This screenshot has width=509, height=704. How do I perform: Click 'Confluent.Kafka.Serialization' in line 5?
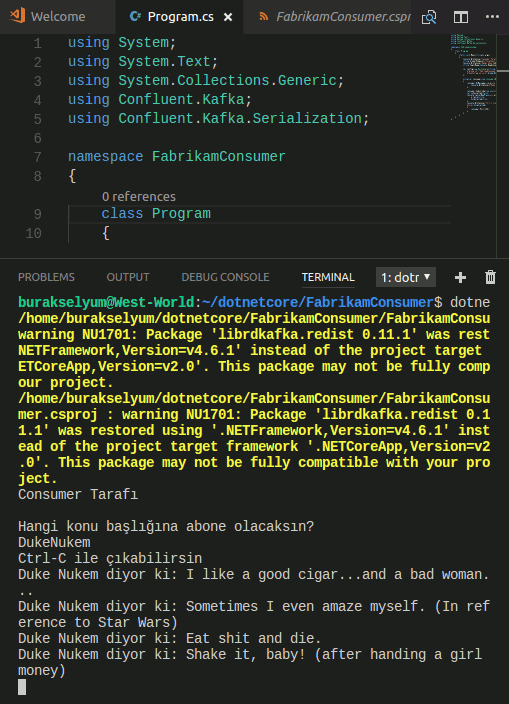(240, 119)
